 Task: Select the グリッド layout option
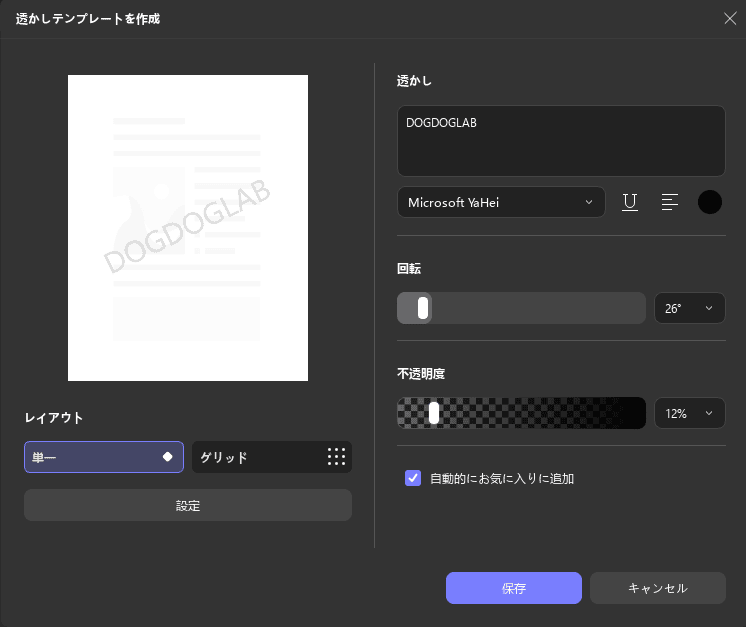coord(250,457)
